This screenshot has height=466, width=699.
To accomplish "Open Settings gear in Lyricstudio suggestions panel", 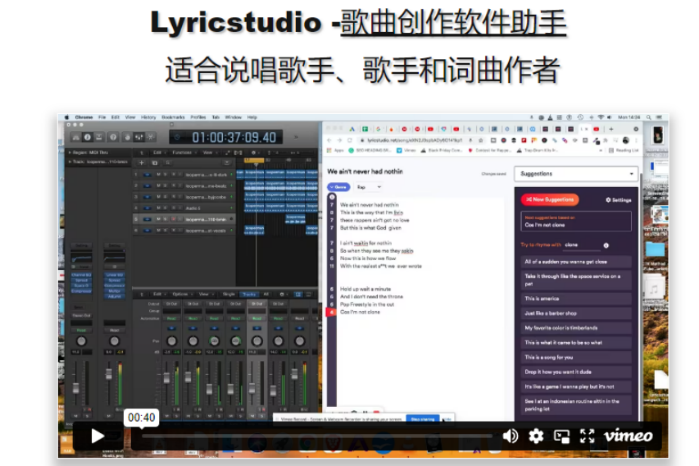I will pyautogui.click(x=619, y=200).
